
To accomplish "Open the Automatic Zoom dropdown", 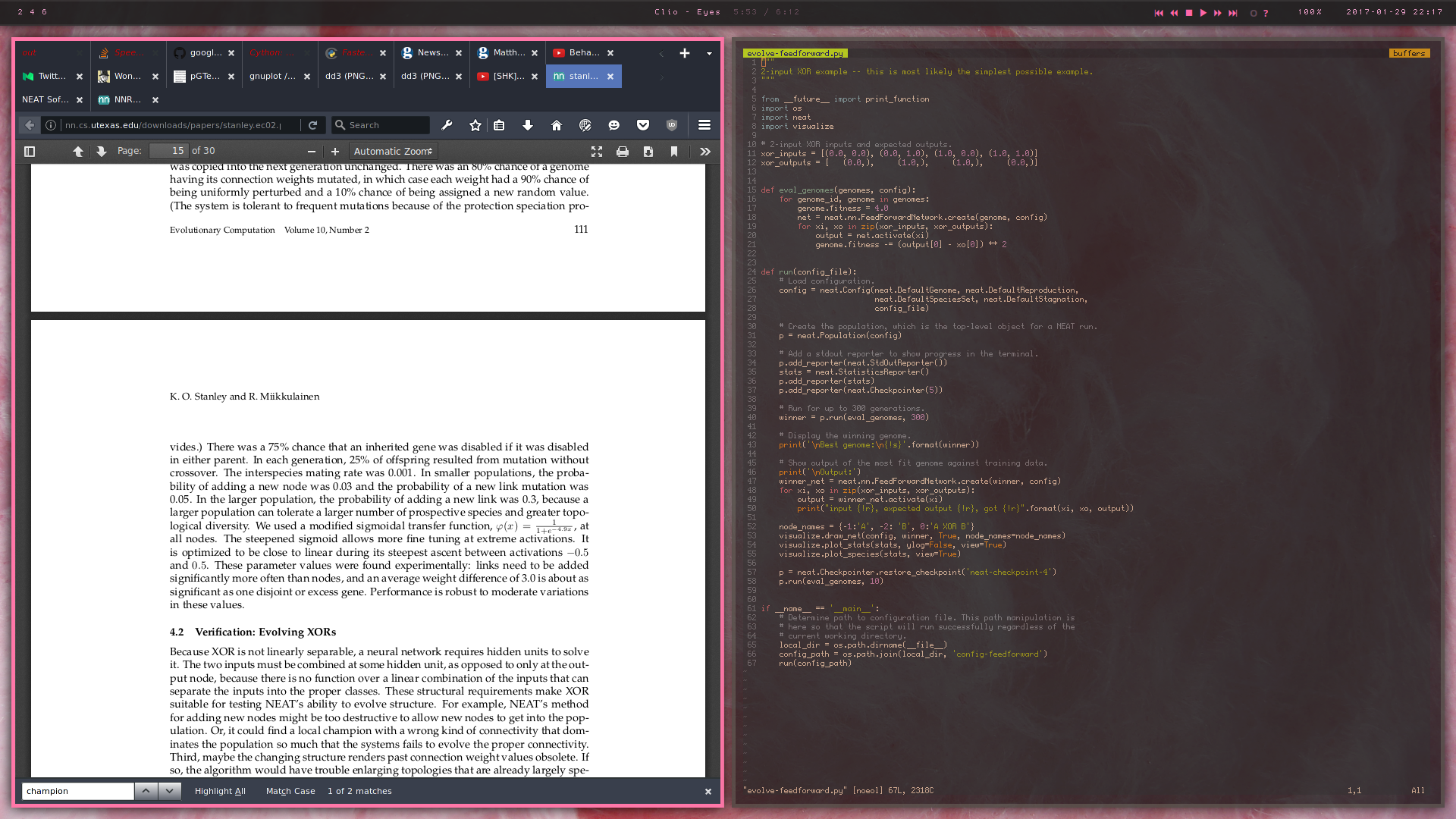I will tap(393, 152).
